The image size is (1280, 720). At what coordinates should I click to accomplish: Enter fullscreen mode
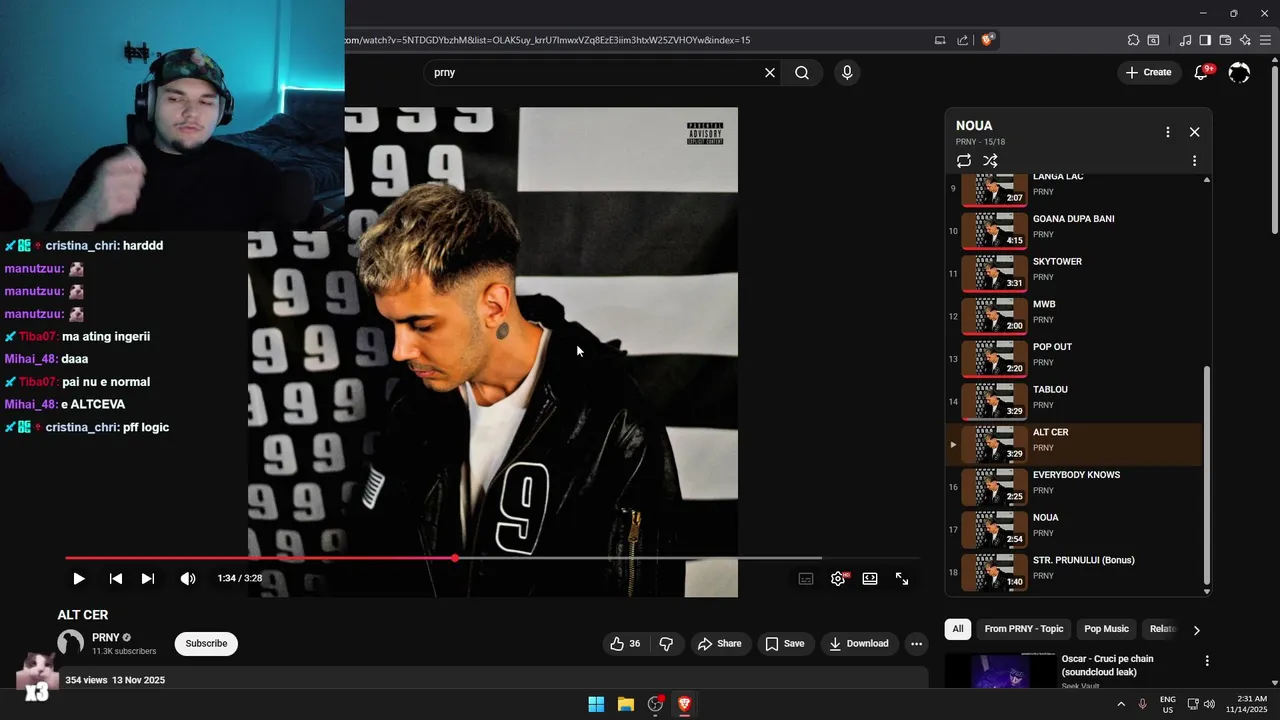point(902,579)
